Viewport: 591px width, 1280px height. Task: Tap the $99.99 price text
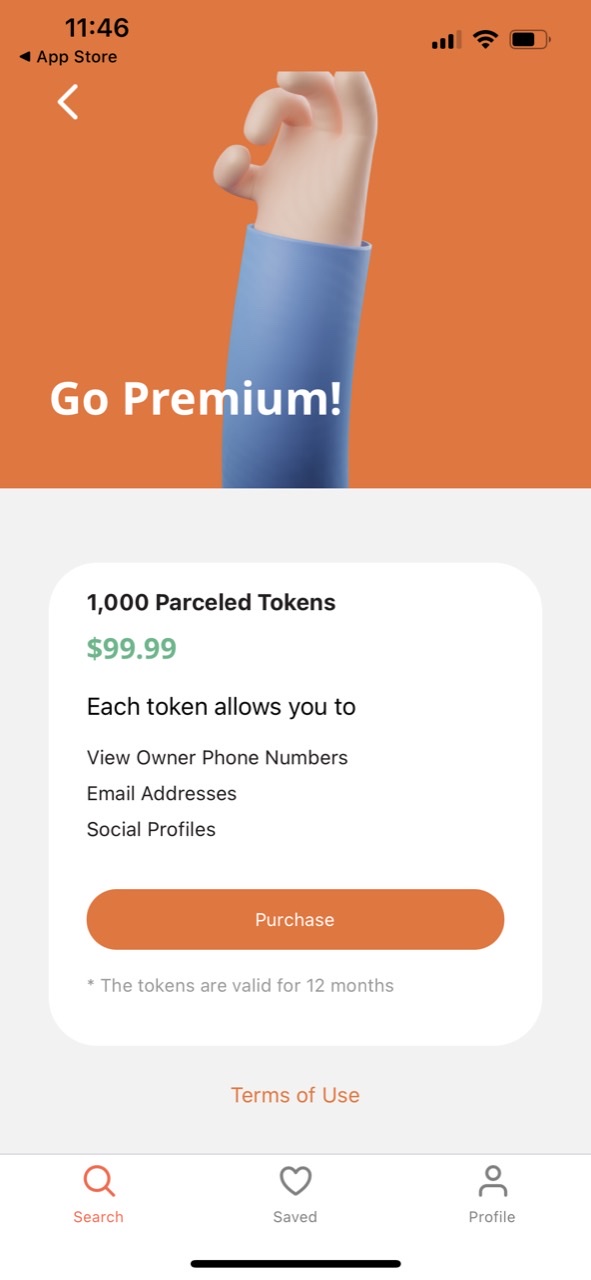click(x=131, y=649)
